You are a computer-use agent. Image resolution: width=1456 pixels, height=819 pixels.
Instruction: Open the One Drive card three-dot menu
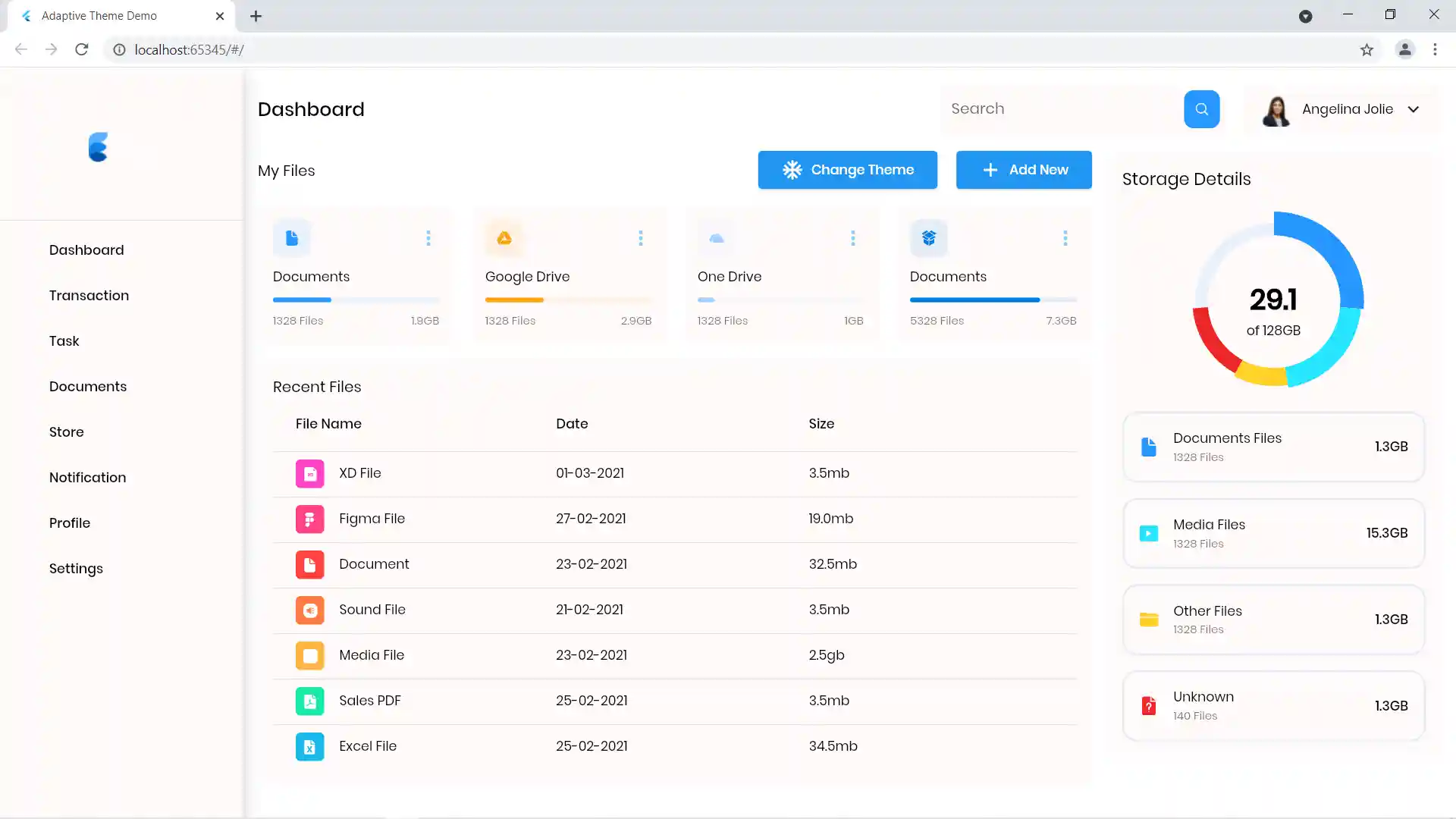853,238
